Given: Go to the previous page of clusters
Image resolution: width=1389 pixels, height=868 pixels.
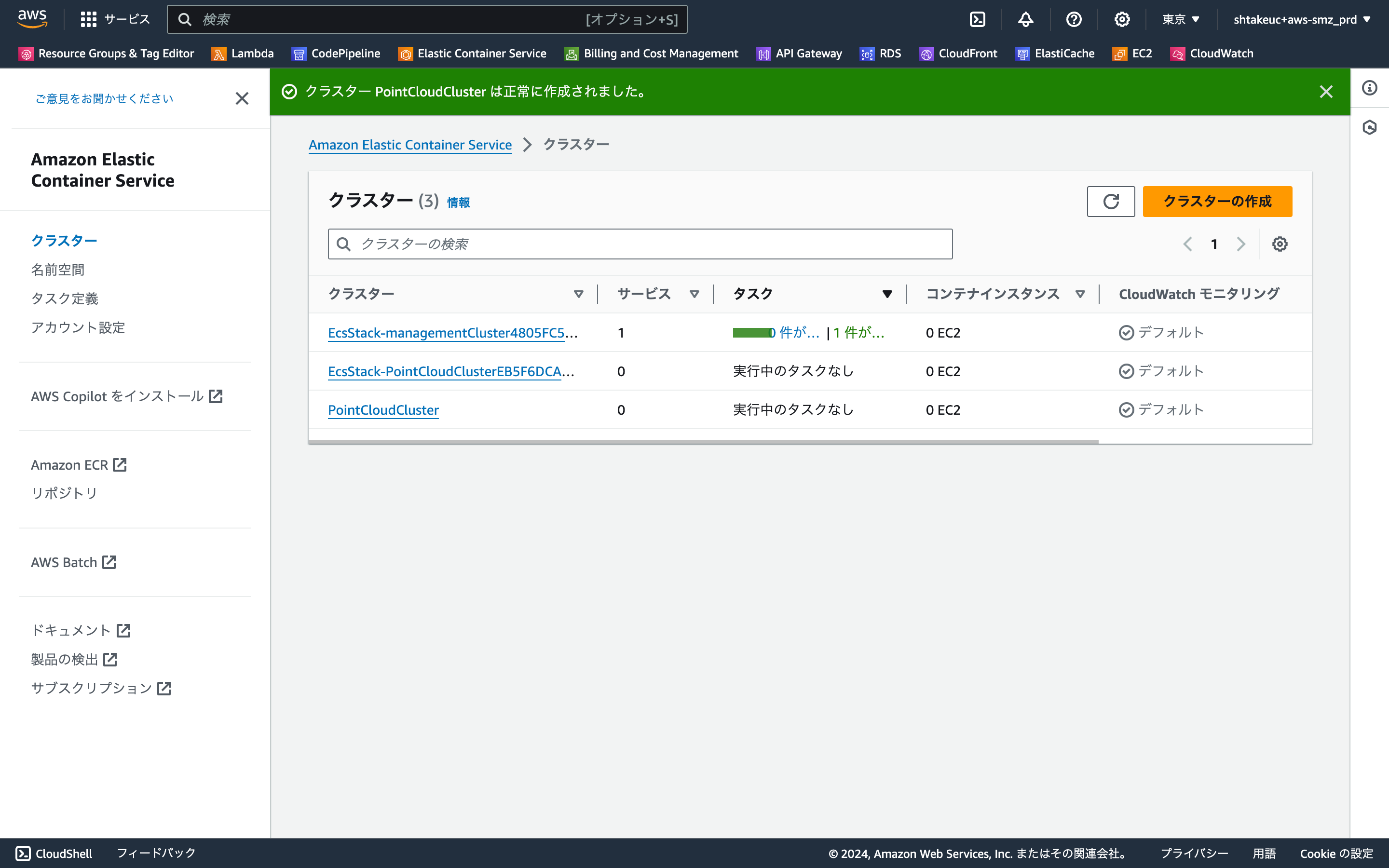Looking at the screenshot, I should tap(1187, 244).
